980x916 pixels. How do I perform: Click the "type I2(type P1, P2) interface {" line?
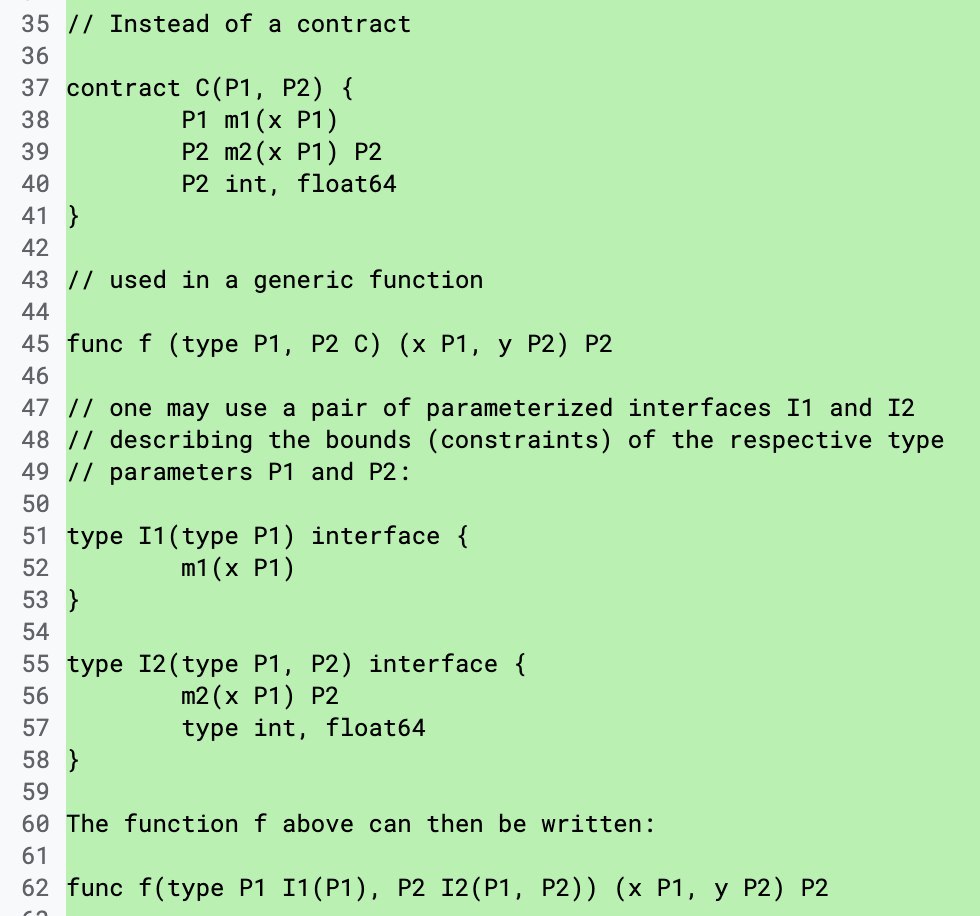tap(296, 664)
